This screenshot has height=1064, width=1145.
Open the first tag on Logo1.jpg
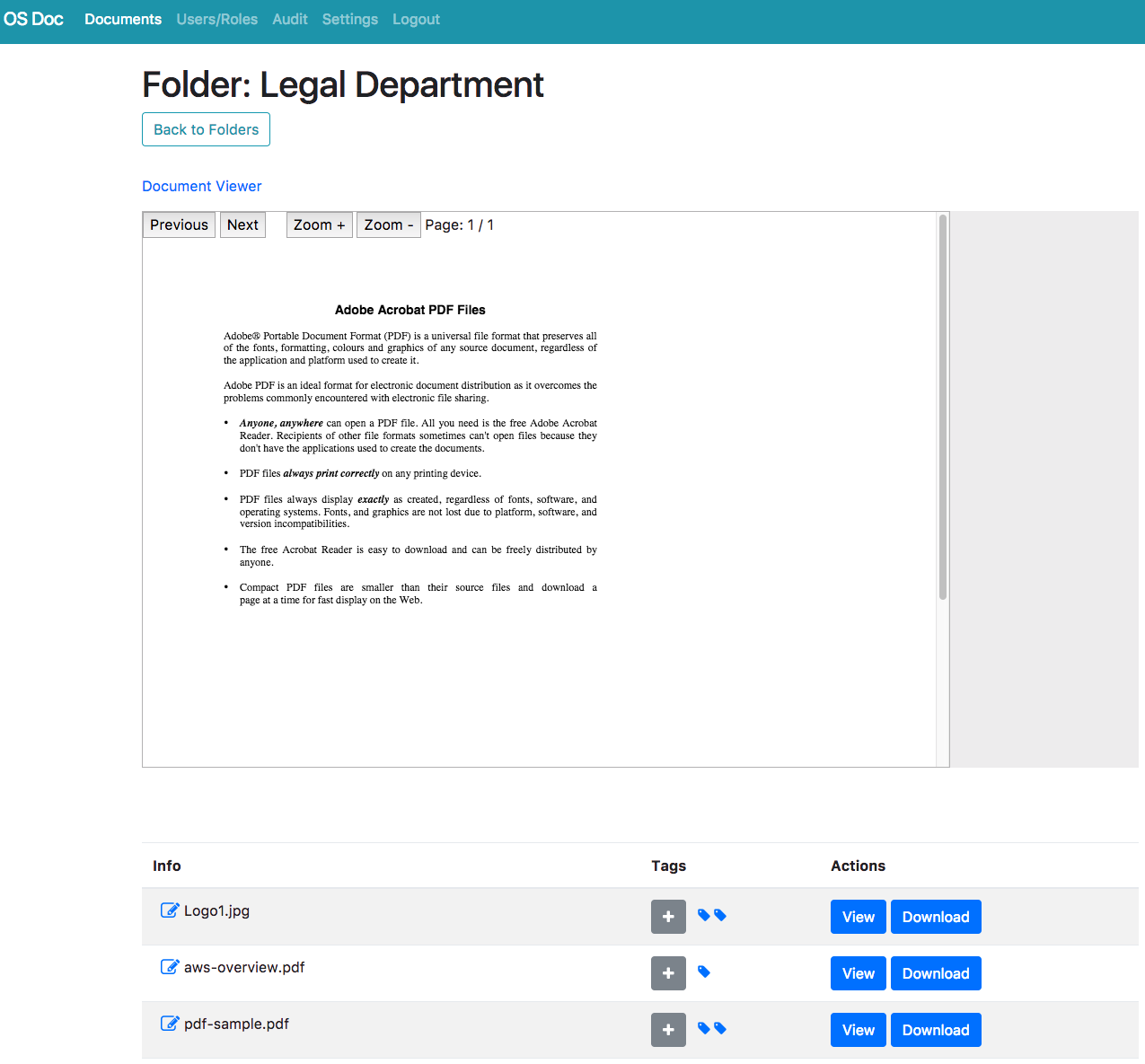pyautogui.click(x=704, y=914)
